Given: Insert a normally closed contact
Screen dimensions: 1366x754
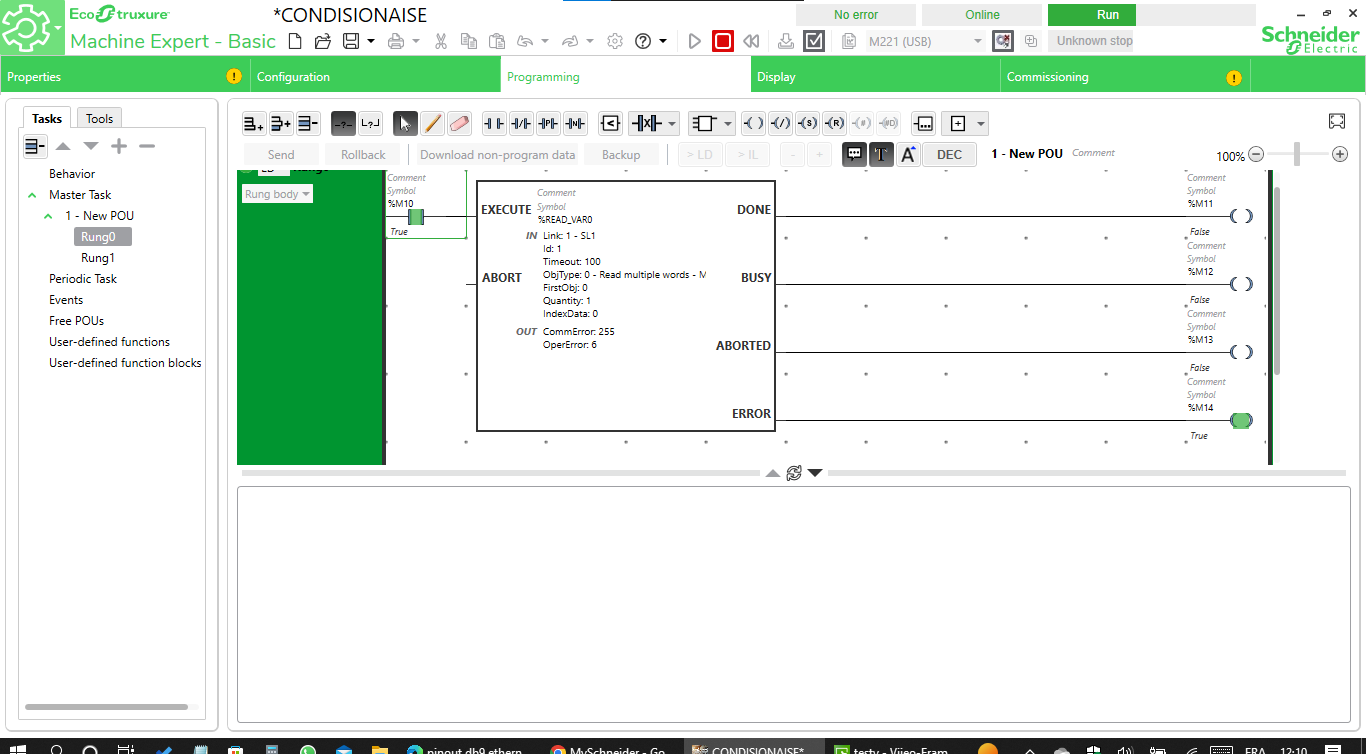Looking at the screenshot, I should (521, 123).
